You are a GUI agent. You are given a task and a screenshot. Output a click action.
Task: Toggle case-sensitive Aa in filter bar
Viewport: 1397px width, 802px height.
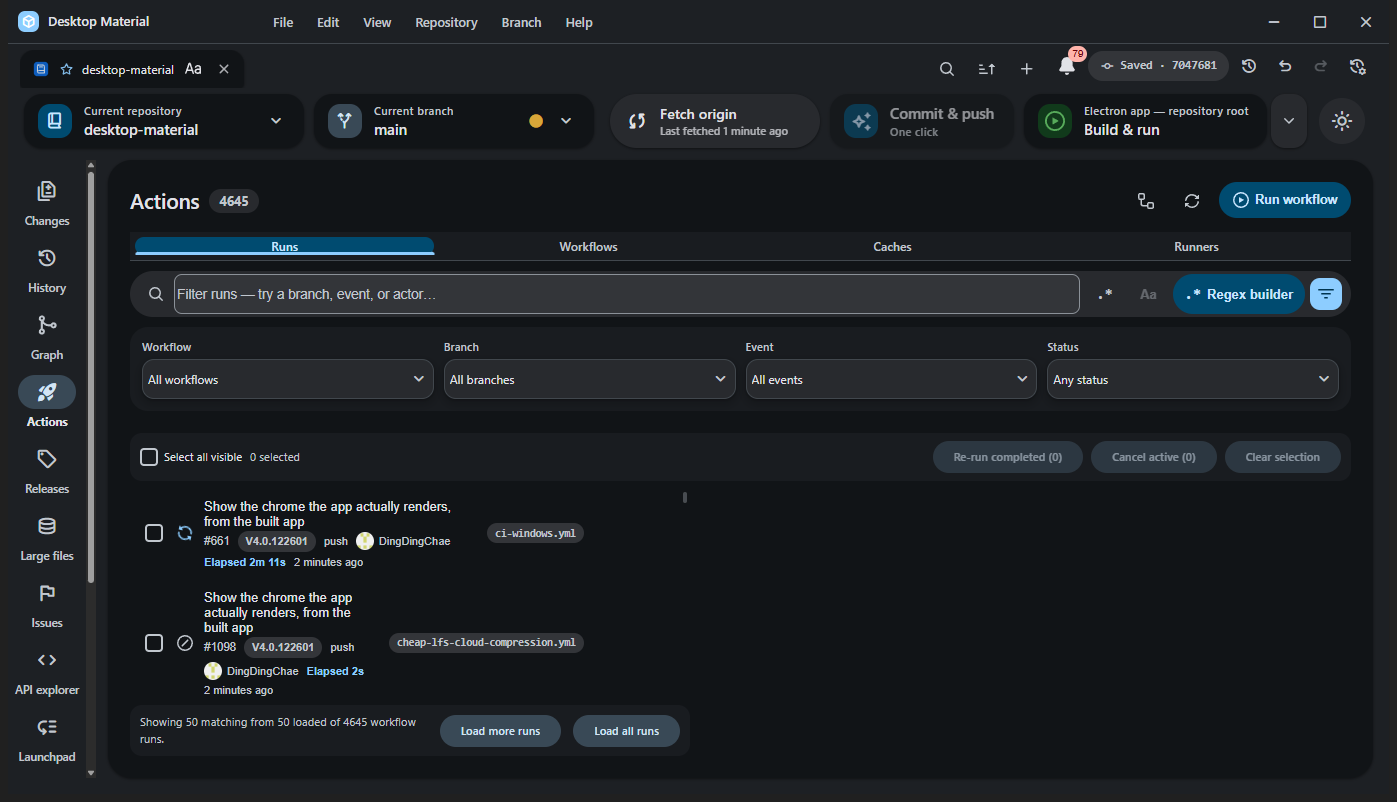pyautogui.click(x=1148, y=294)
